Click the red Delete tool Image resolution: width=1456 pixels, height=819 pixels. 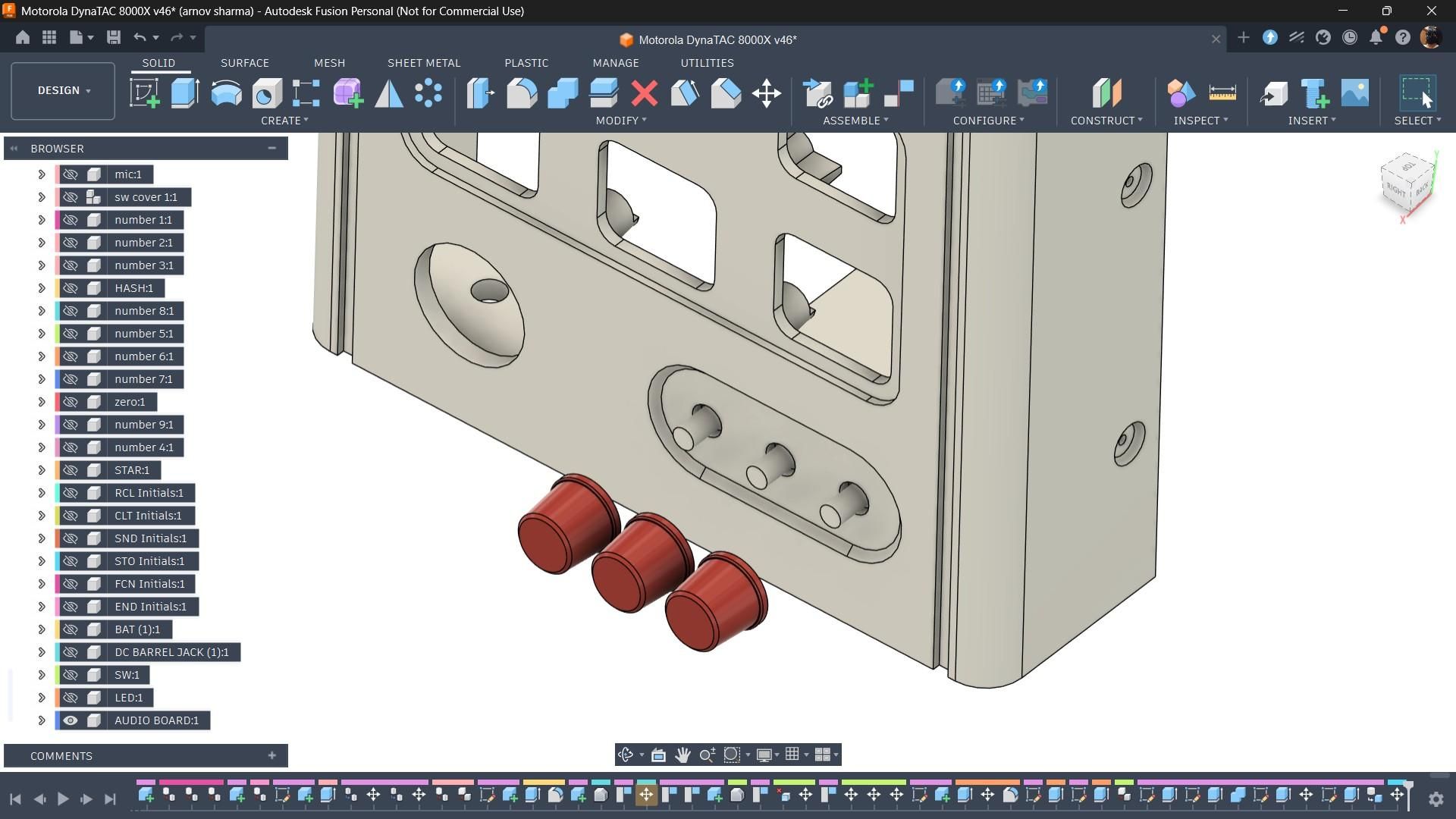(645, 93)
